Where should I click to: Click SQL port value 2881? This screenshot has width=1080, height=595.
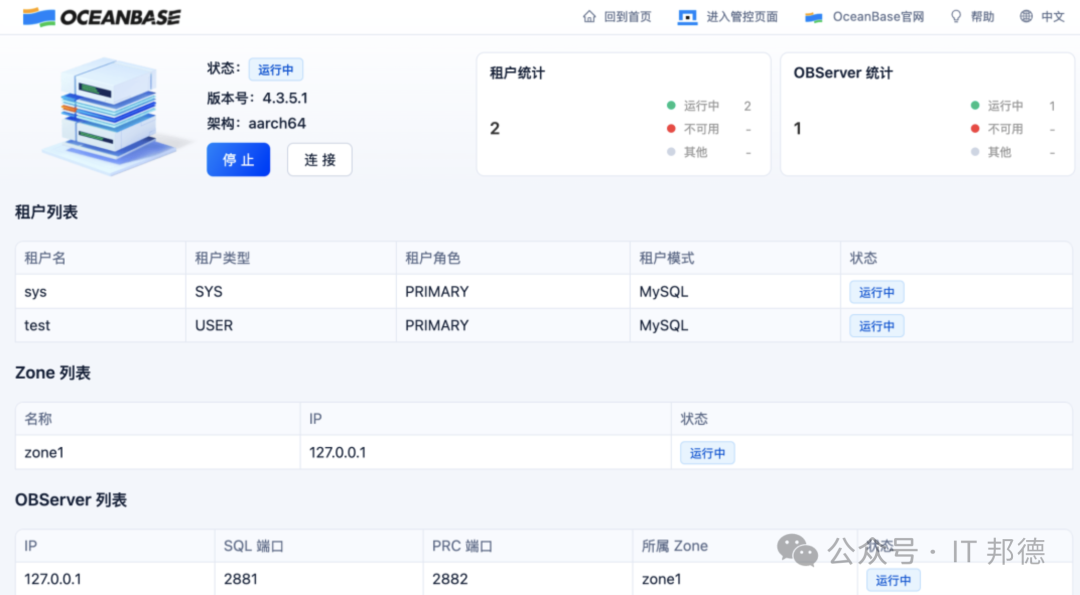tap(240, 579)
